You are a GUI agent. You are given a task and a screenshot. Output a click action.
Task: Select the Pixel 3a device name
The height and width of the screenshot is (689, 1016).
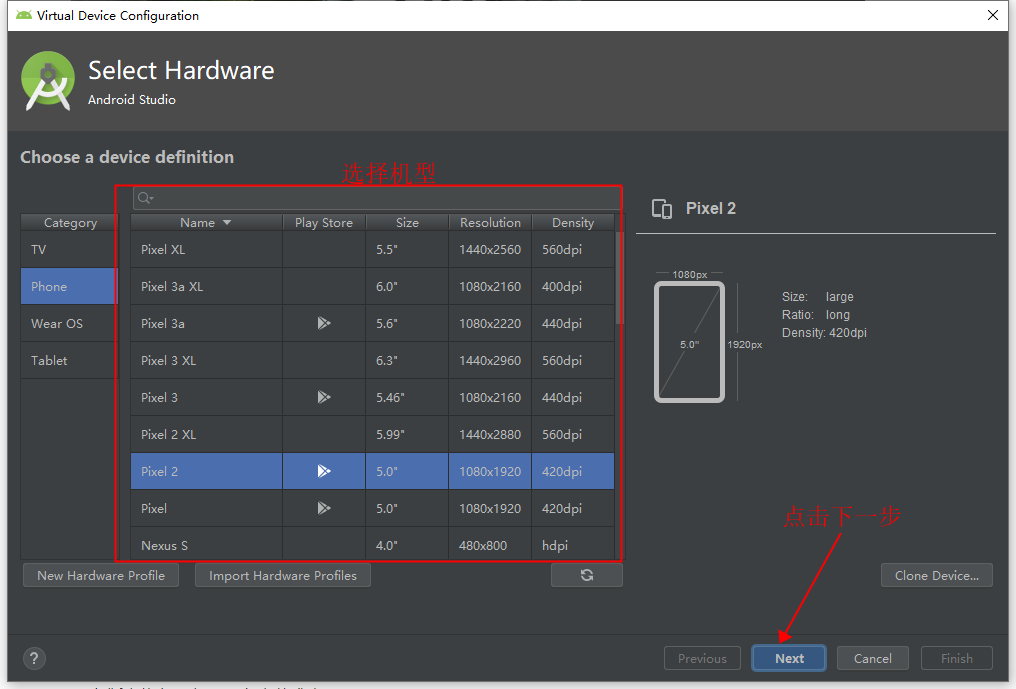click(163, 323)
